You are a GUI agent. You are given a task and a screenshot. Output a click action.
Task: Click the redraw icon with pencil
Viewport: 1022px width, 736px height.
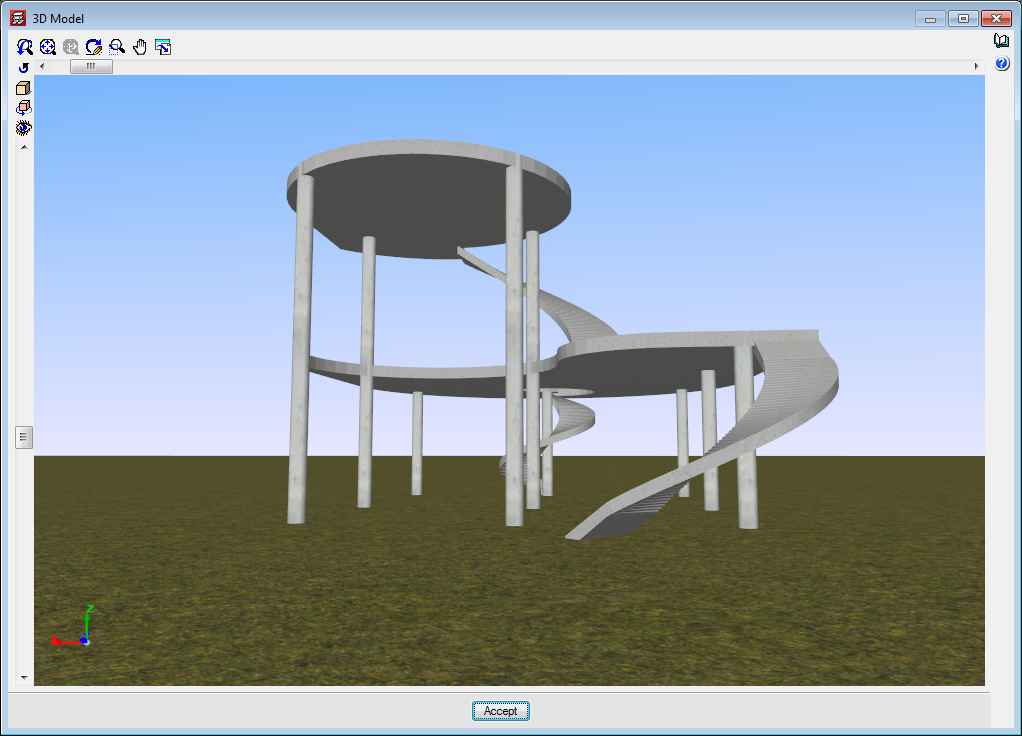(94, 47)
